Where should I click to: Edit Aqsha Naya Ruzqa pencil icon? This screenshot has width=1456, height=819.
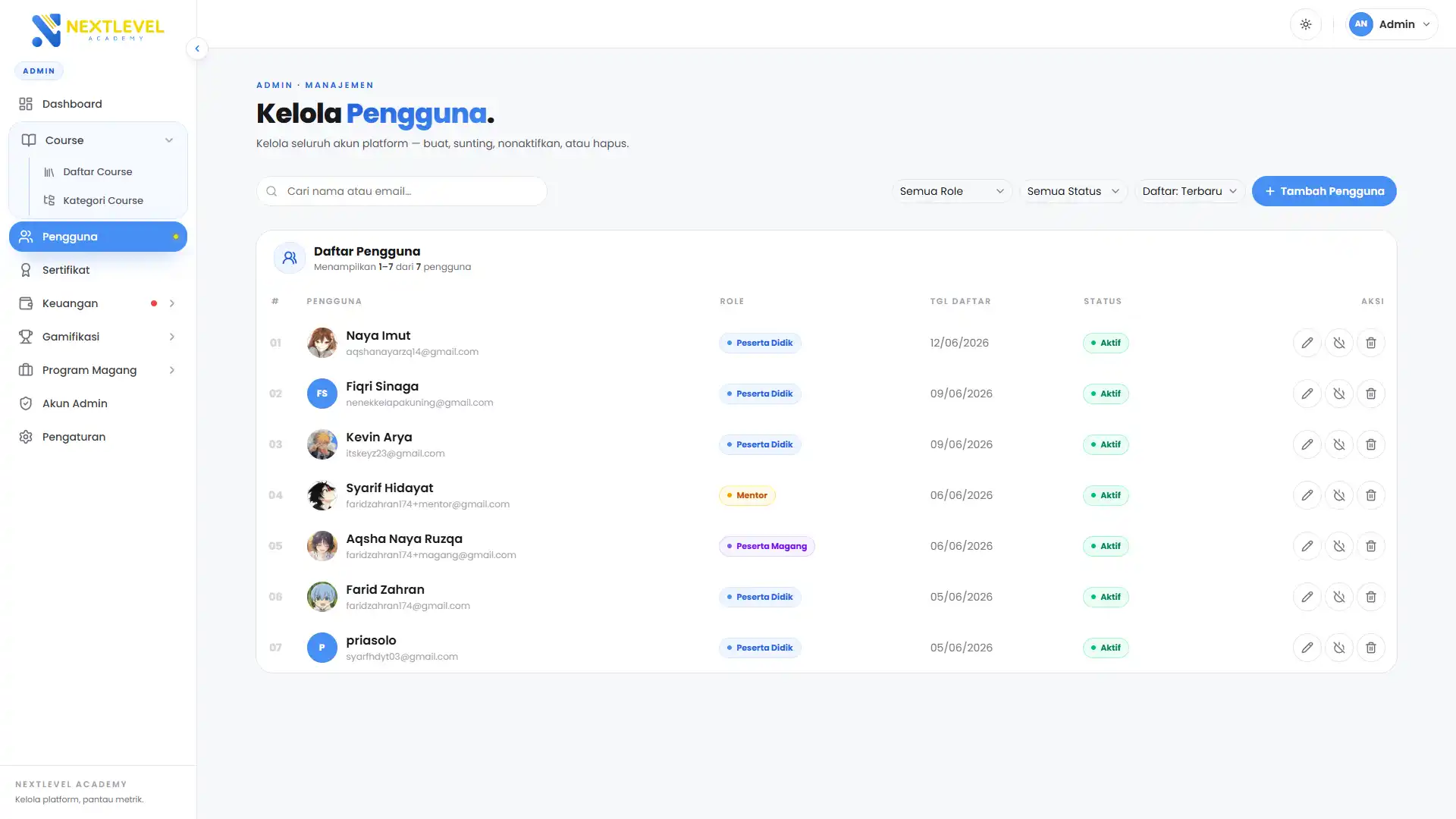1307,546
